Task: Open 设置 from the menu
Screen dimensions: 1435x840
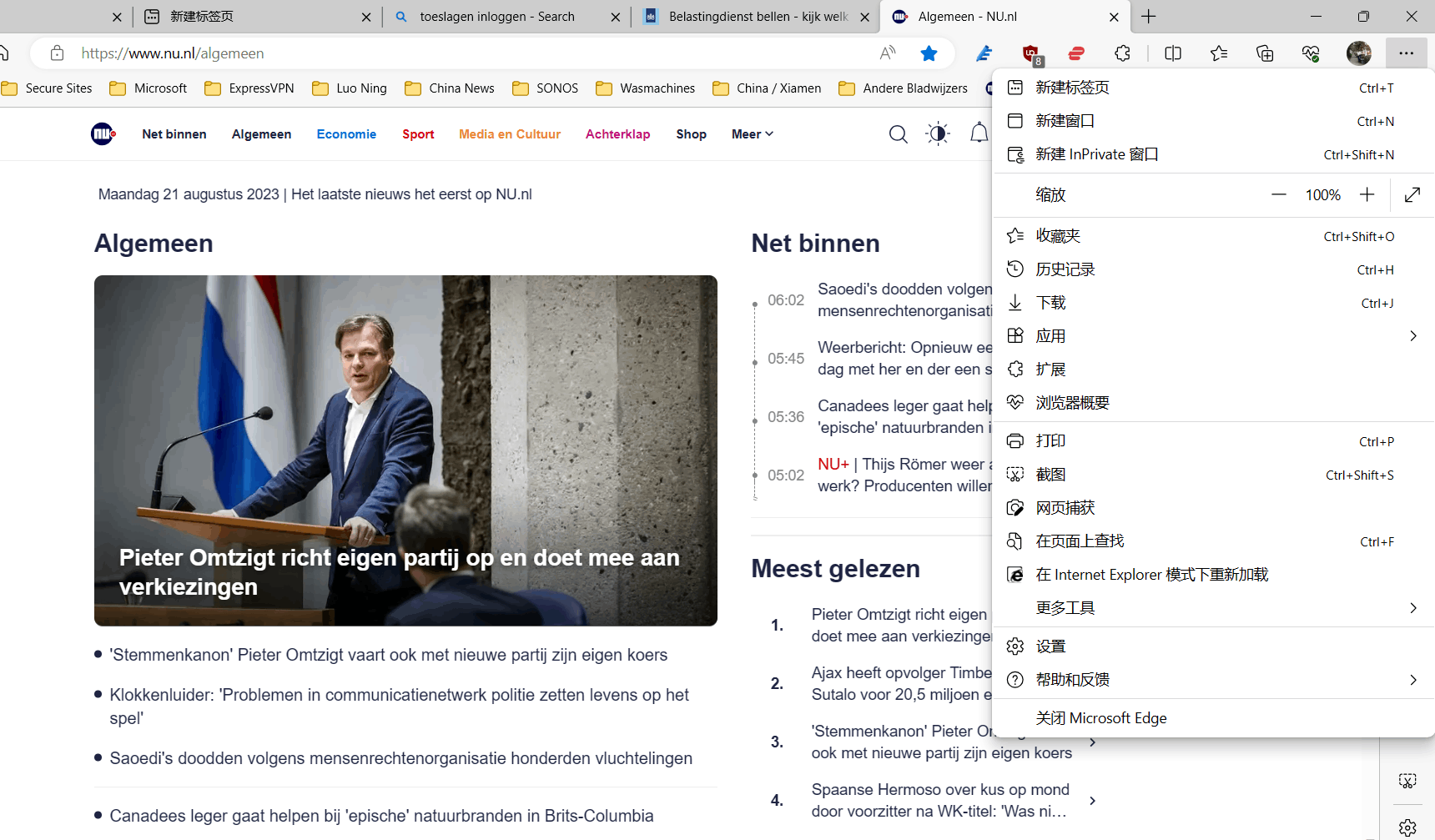Action: pyautogui.click(x=1213, y=646)
